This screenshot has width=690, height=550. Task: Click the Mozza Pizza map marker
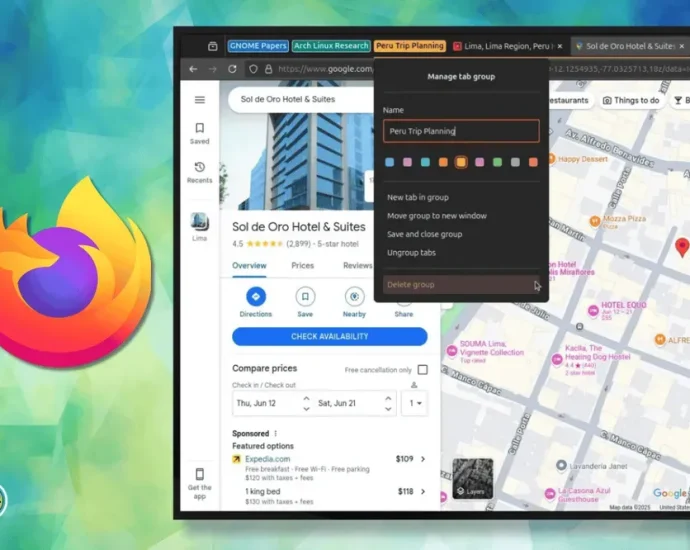click(x=595, y=221)
